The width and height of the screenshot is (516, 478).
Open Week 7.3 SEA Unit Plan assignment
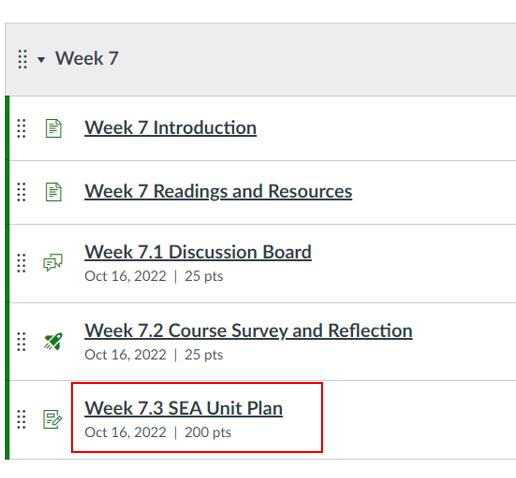(184, 408)
